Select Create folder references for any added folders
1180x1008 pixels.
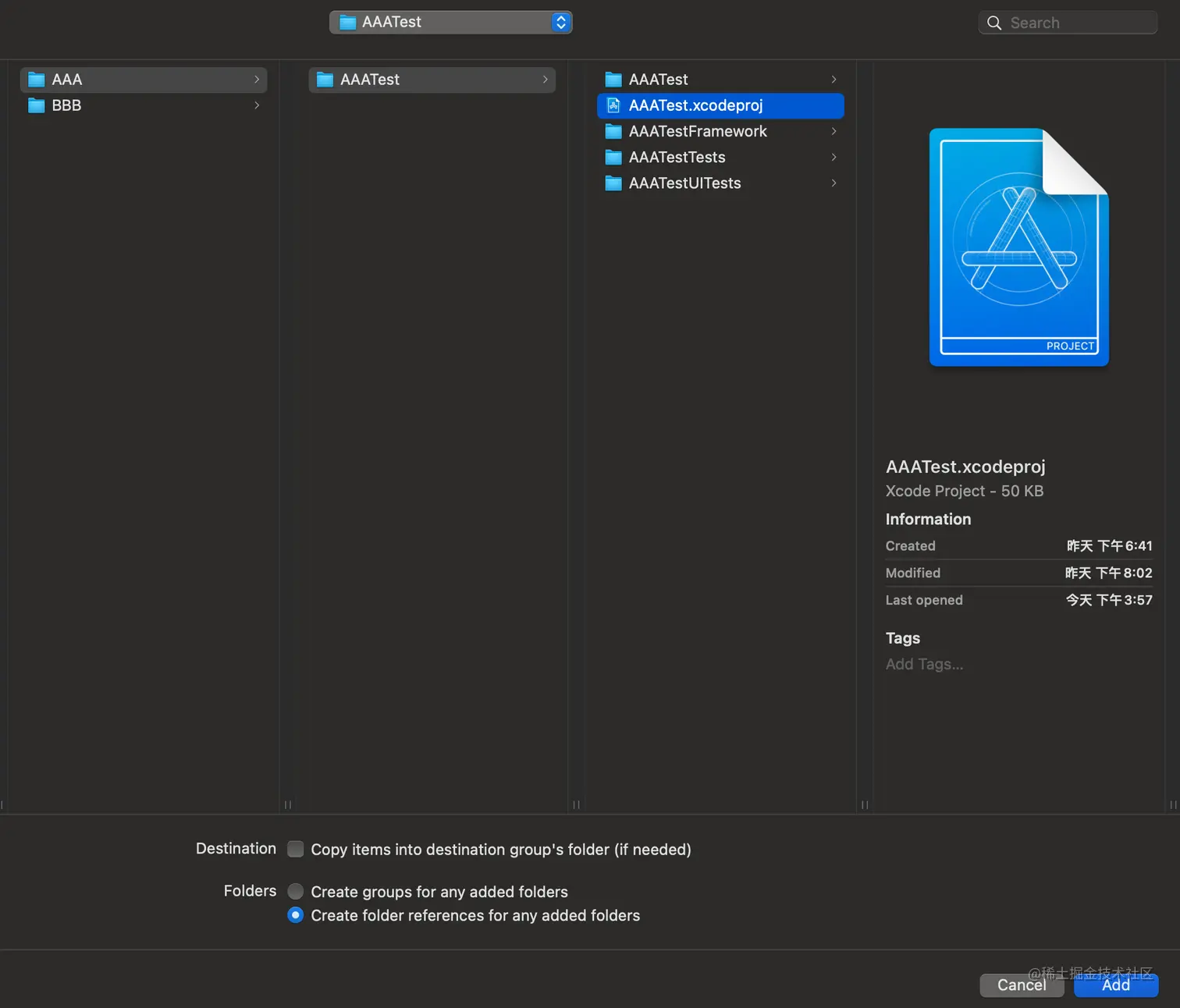pyautogui.click(x=296, y=914)
